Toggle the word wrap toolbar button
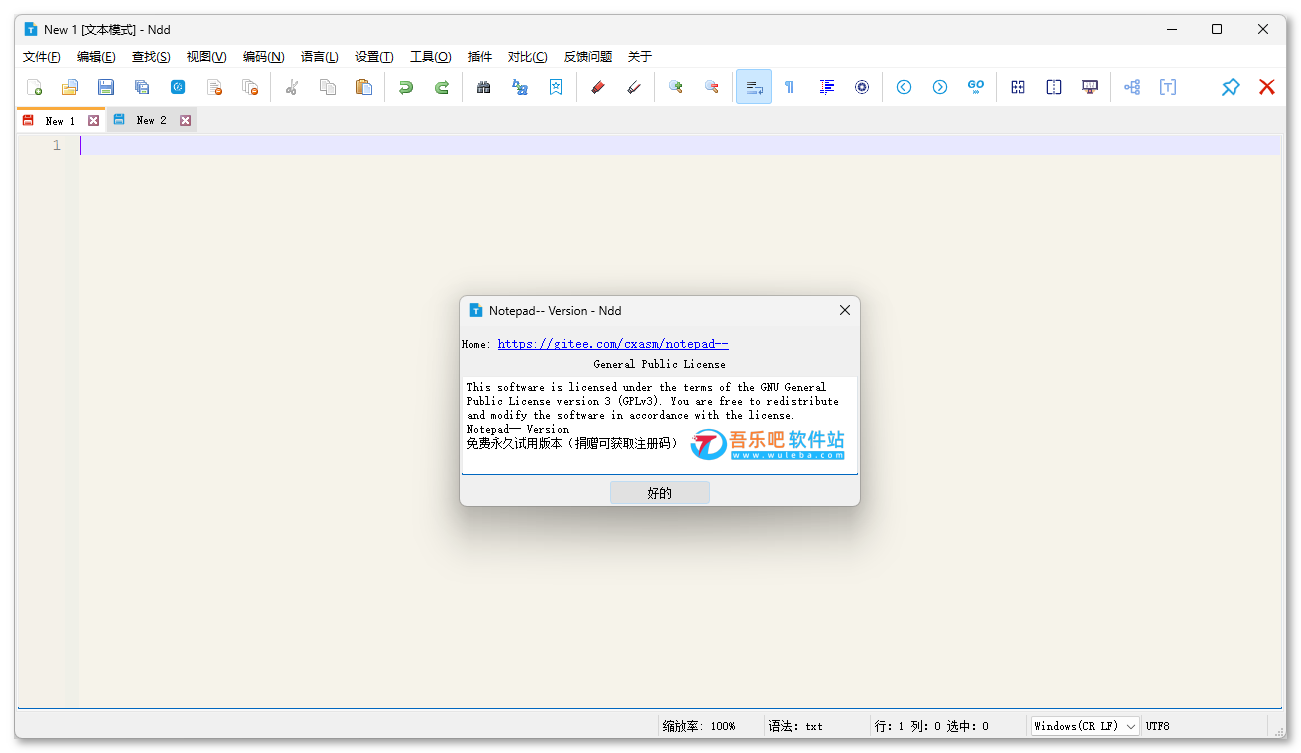Screen dimensions: 1301x753 pos(754,87)
